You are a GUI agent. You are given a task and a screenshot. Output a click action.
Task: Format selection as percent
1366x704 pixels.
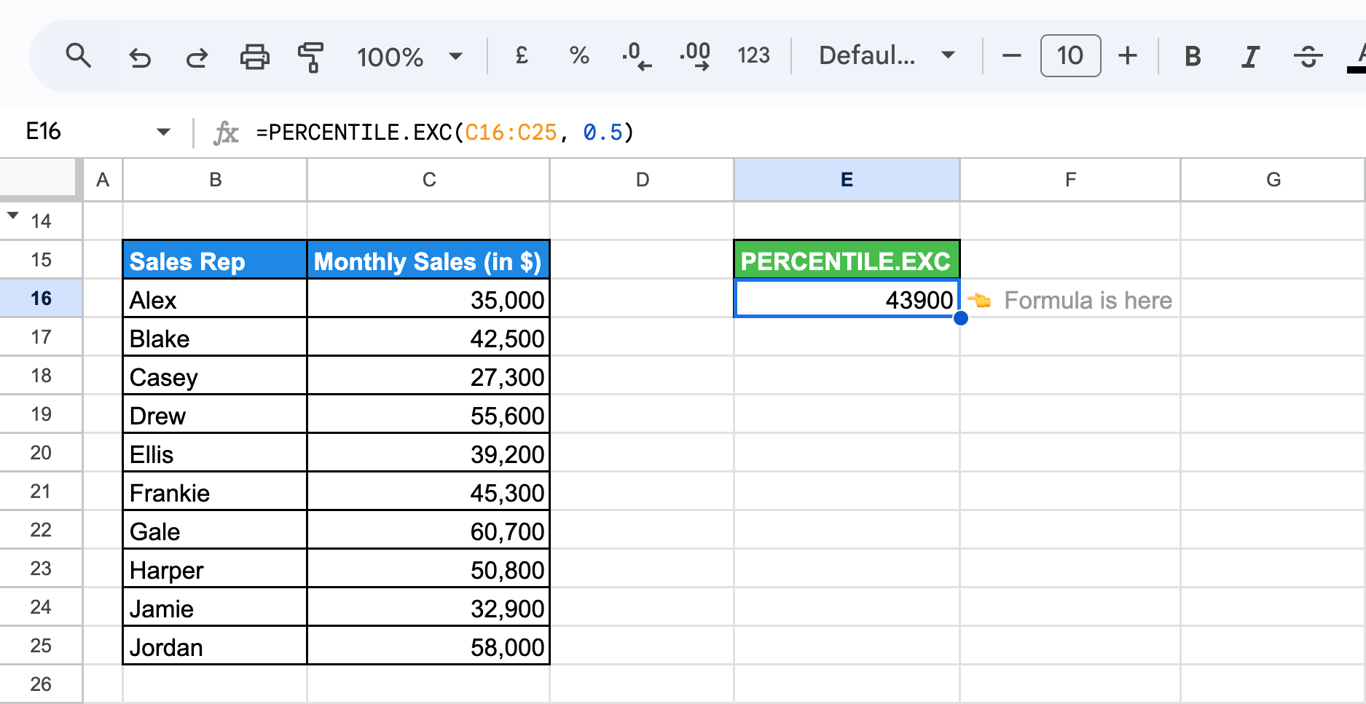click(x=579, y=56)
